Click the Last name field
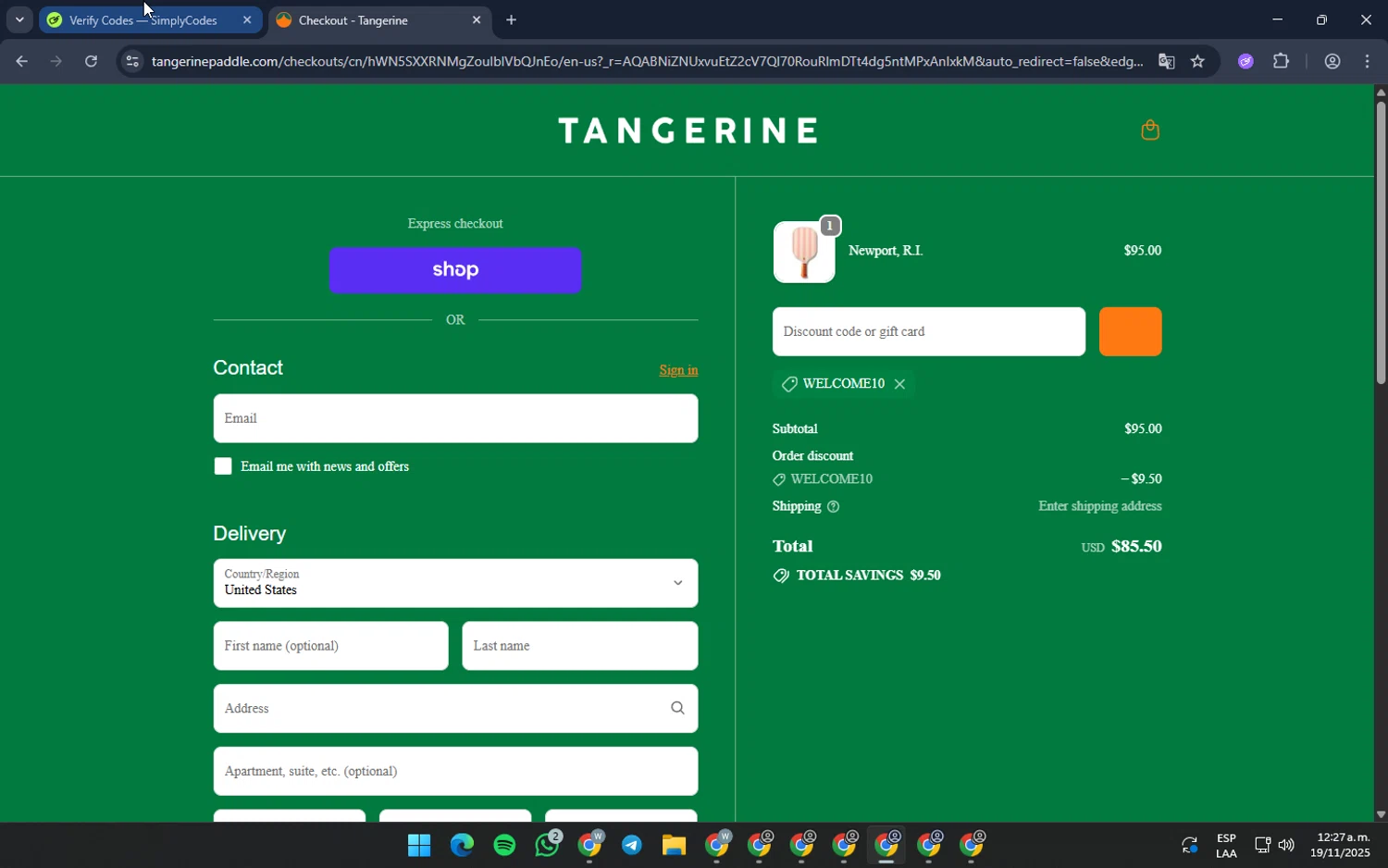1388x868 pixels. 579,646
